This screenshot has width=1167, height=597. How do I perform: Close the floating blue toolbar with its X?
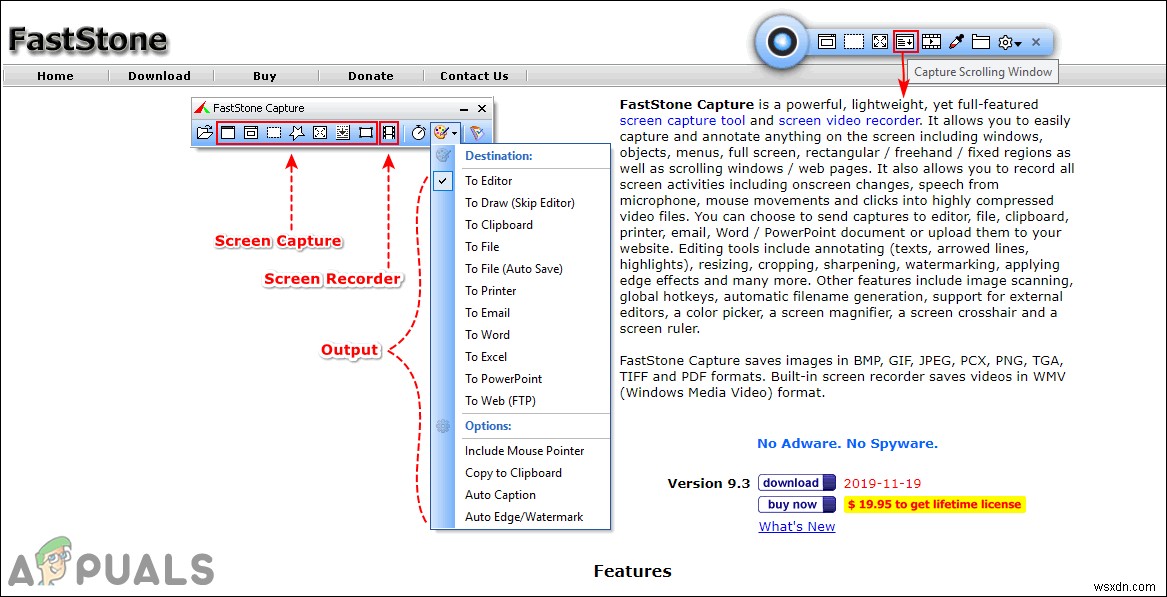[x=1035, y=42]
